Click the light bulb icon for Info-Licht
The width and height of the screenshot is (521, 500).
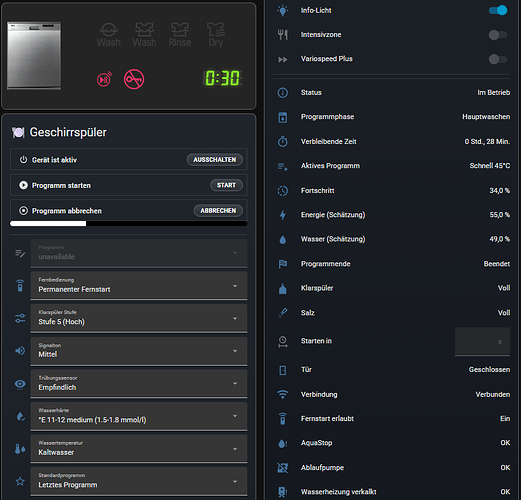(283, 10)
